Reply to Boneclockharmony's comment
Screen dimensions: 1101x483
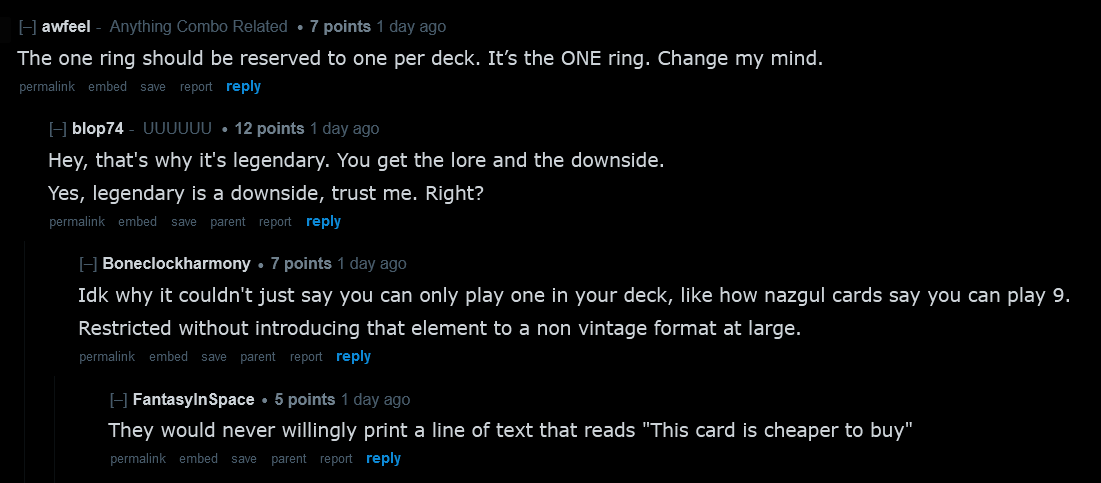pyautogui.click(x=353, y=357)
